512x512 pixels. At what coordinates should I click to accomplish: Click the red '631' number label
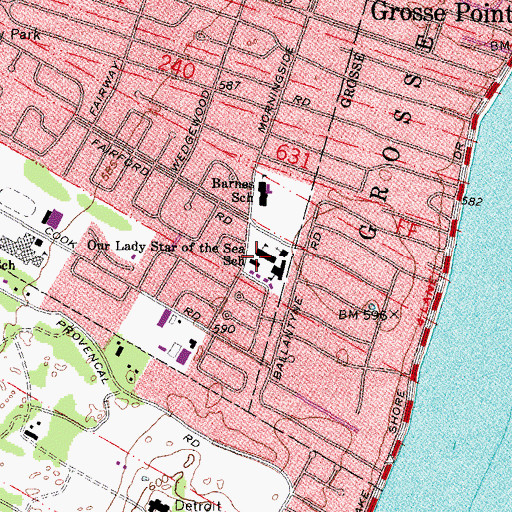point(293,156)
